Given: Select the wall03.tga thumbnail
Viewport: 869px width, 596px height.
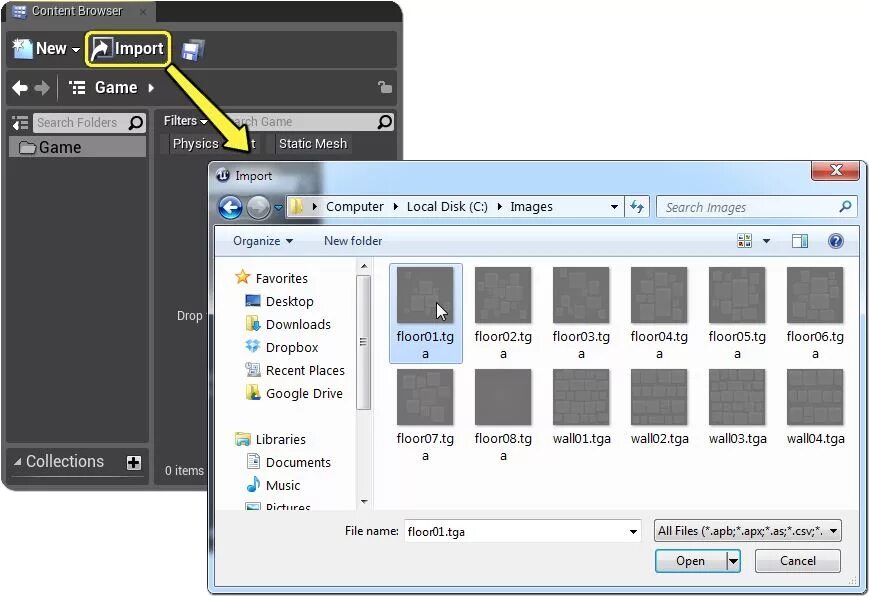Looking at the screenshot, I should 737,397.
